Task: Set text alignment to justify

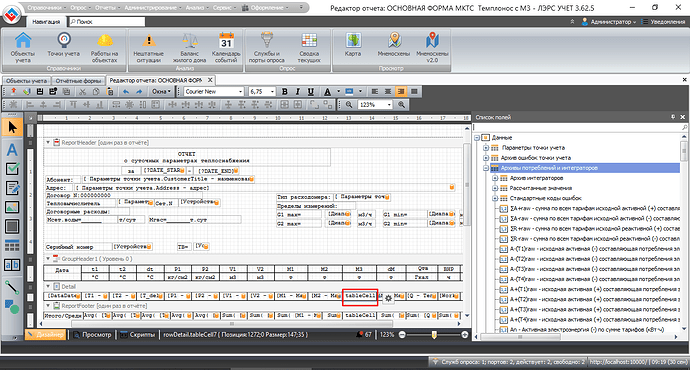Action: [x=414, y=92]
